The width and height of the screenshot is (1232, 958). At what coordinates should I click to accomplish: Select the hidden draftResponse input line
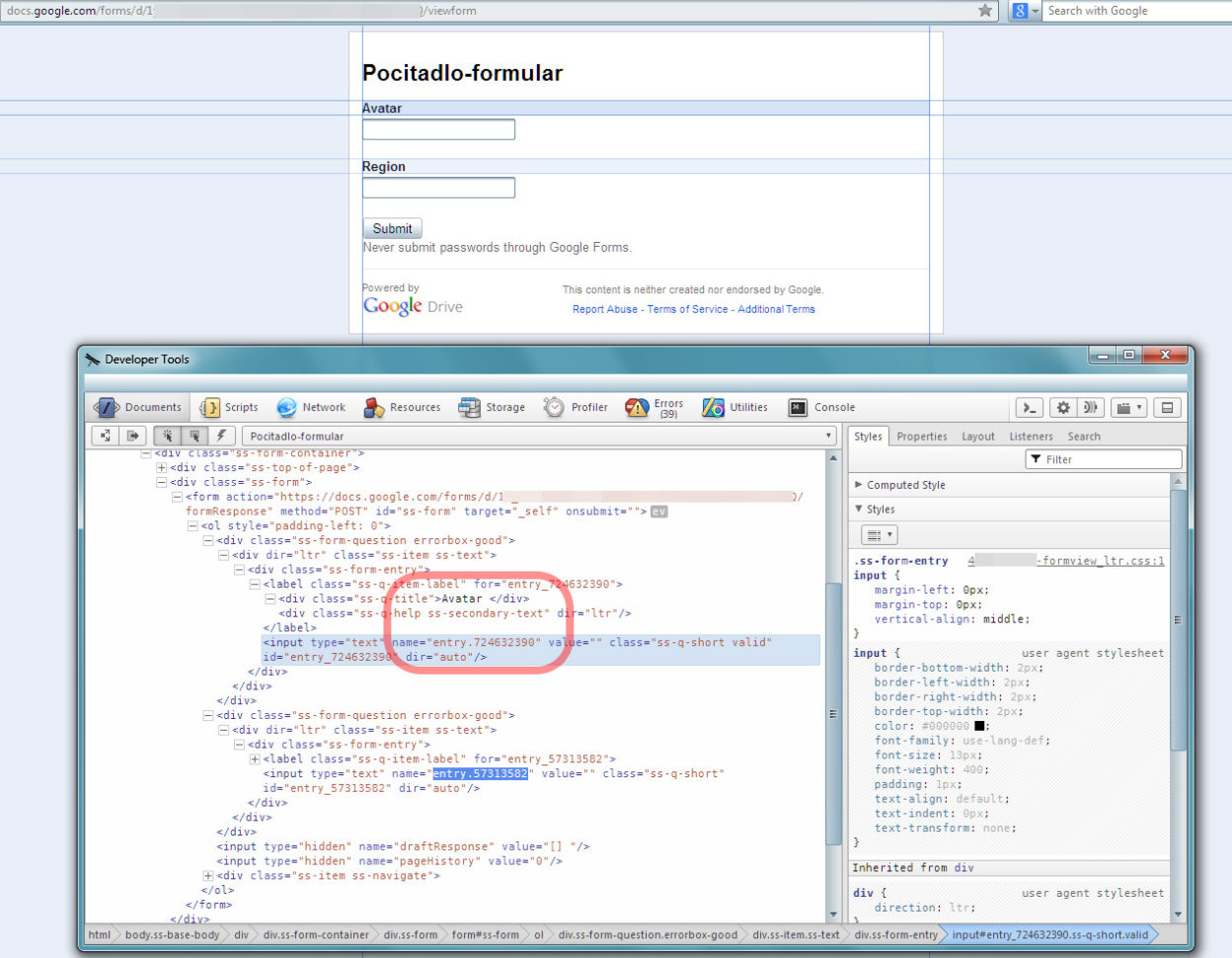point(404,846)
